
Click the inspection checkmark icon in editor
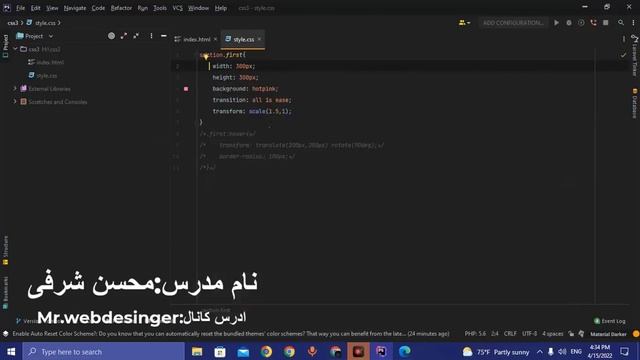pyautogui.click(x=623, y=55)
